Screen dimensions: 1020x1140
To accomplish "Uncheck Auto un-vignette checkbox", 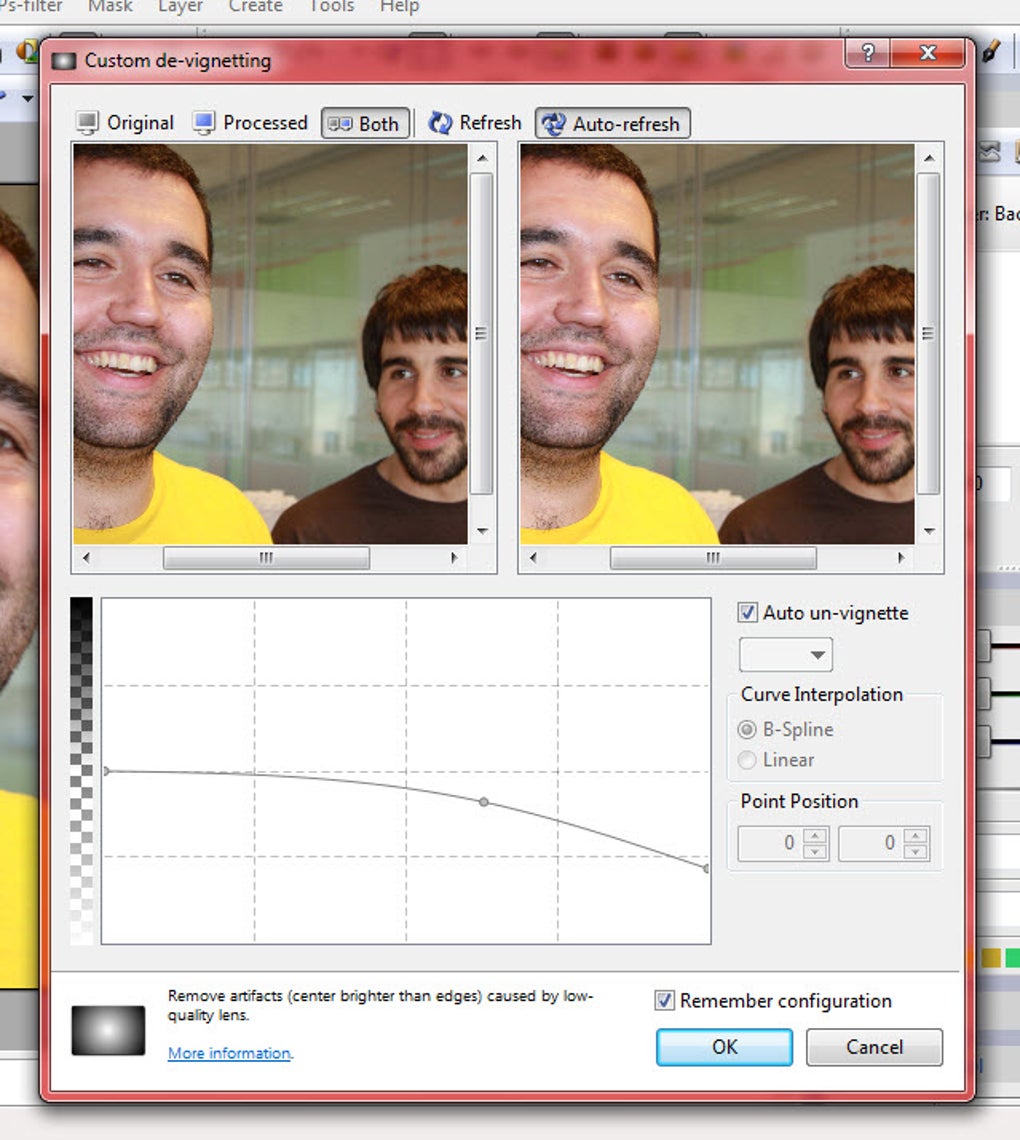I will (747, 612).
